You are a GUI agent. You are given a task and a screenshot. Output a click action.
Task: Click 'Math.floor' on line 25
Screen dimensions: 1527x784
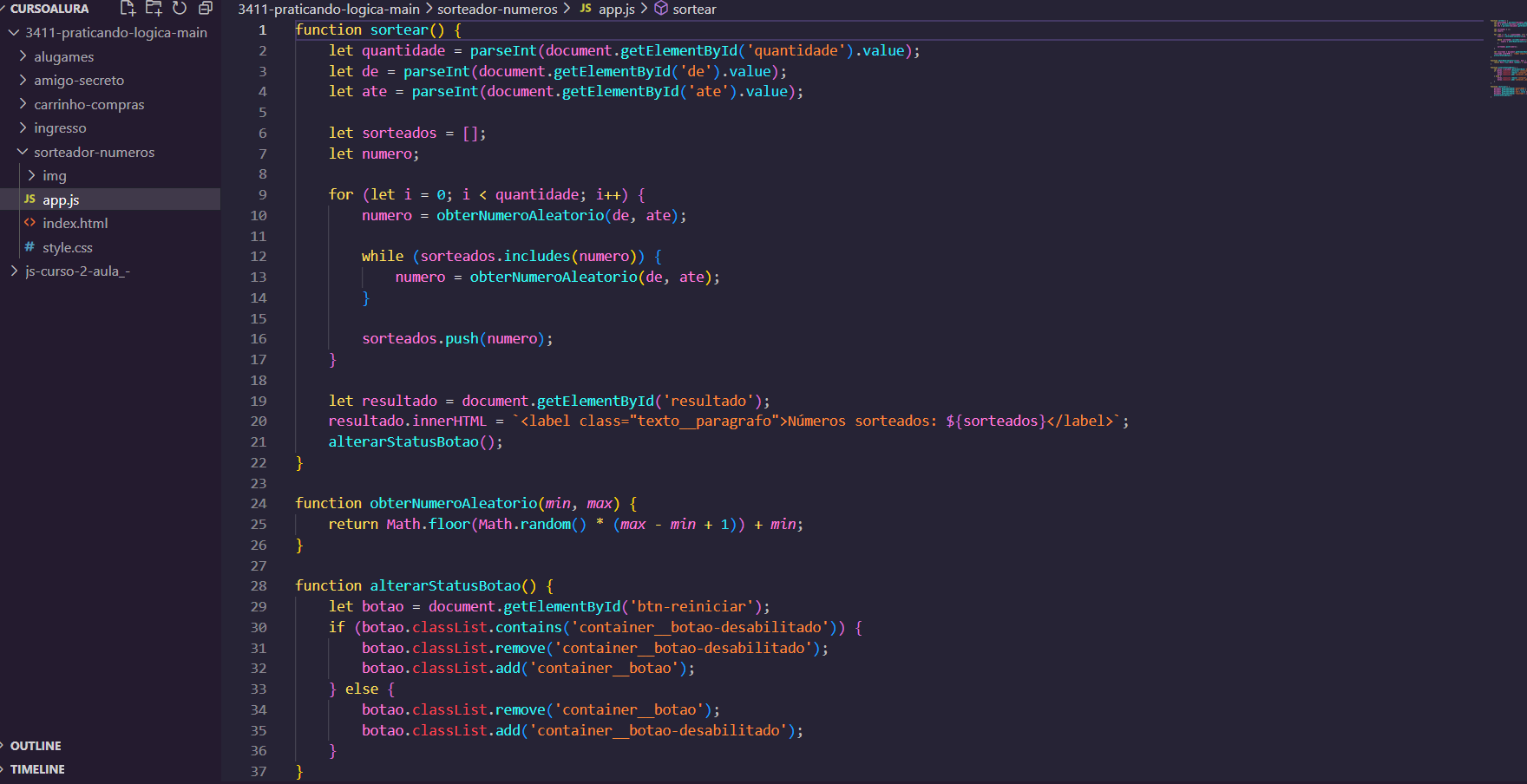coord(428,524)
